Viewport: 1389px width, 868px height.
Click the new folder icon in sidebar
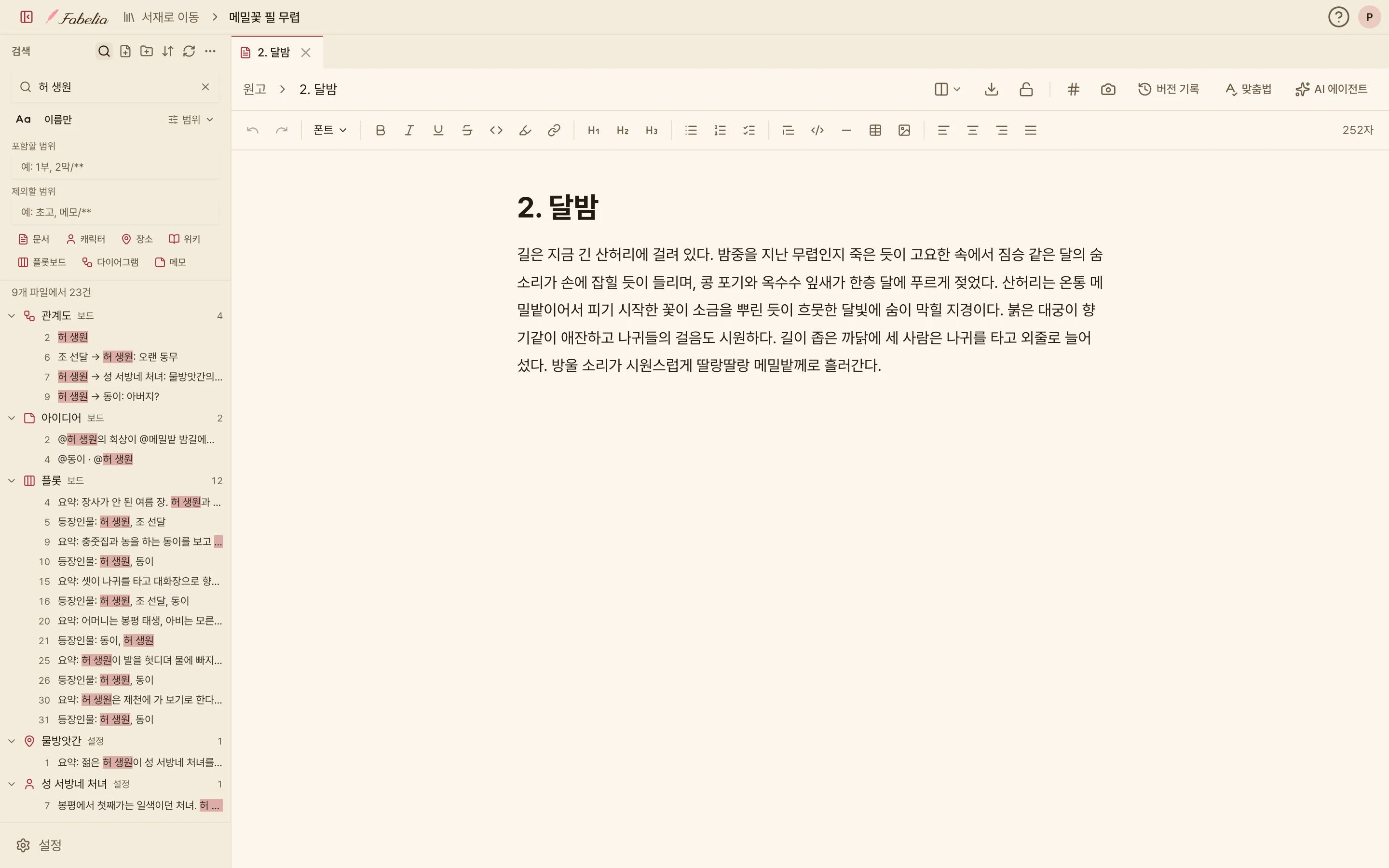tap(146, 51)
